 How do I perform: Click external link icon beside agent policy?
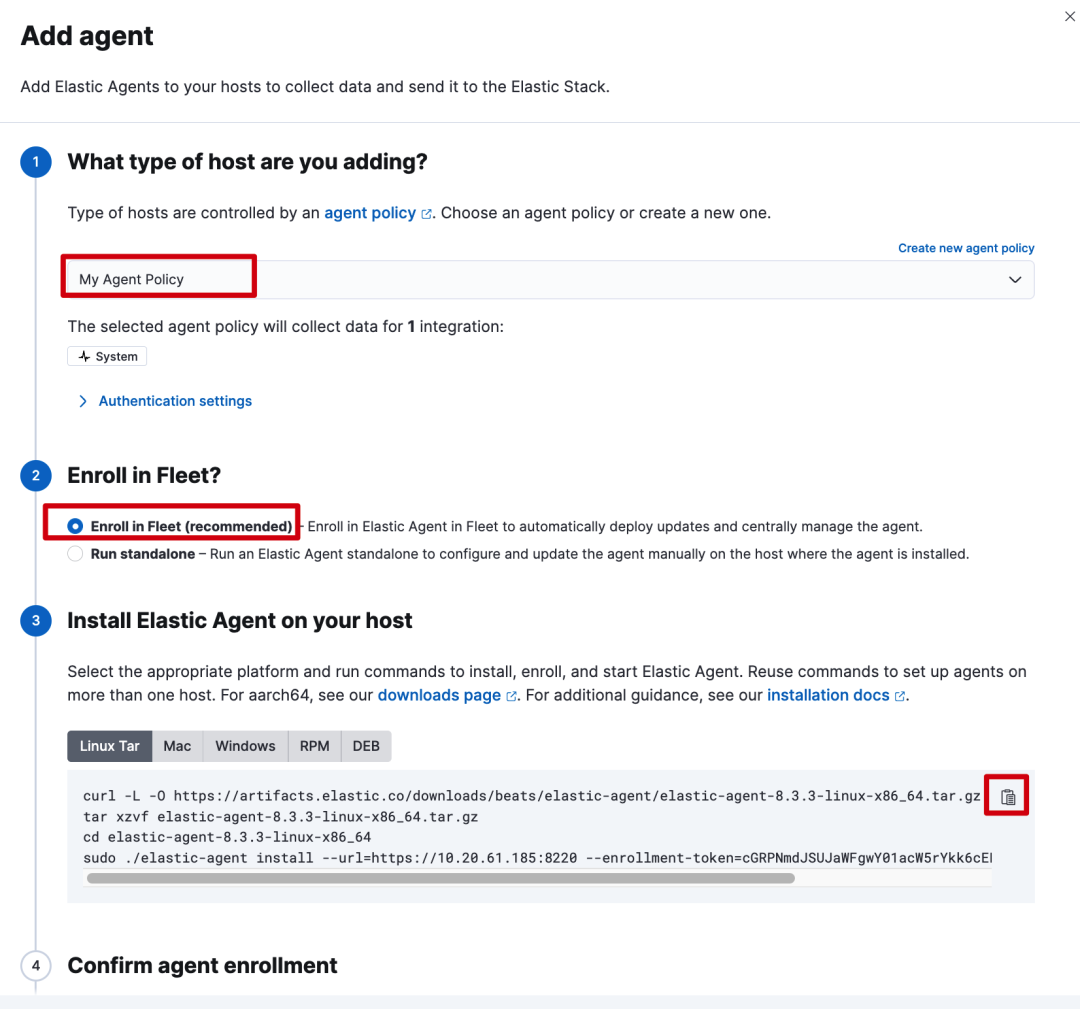[427, 214]
